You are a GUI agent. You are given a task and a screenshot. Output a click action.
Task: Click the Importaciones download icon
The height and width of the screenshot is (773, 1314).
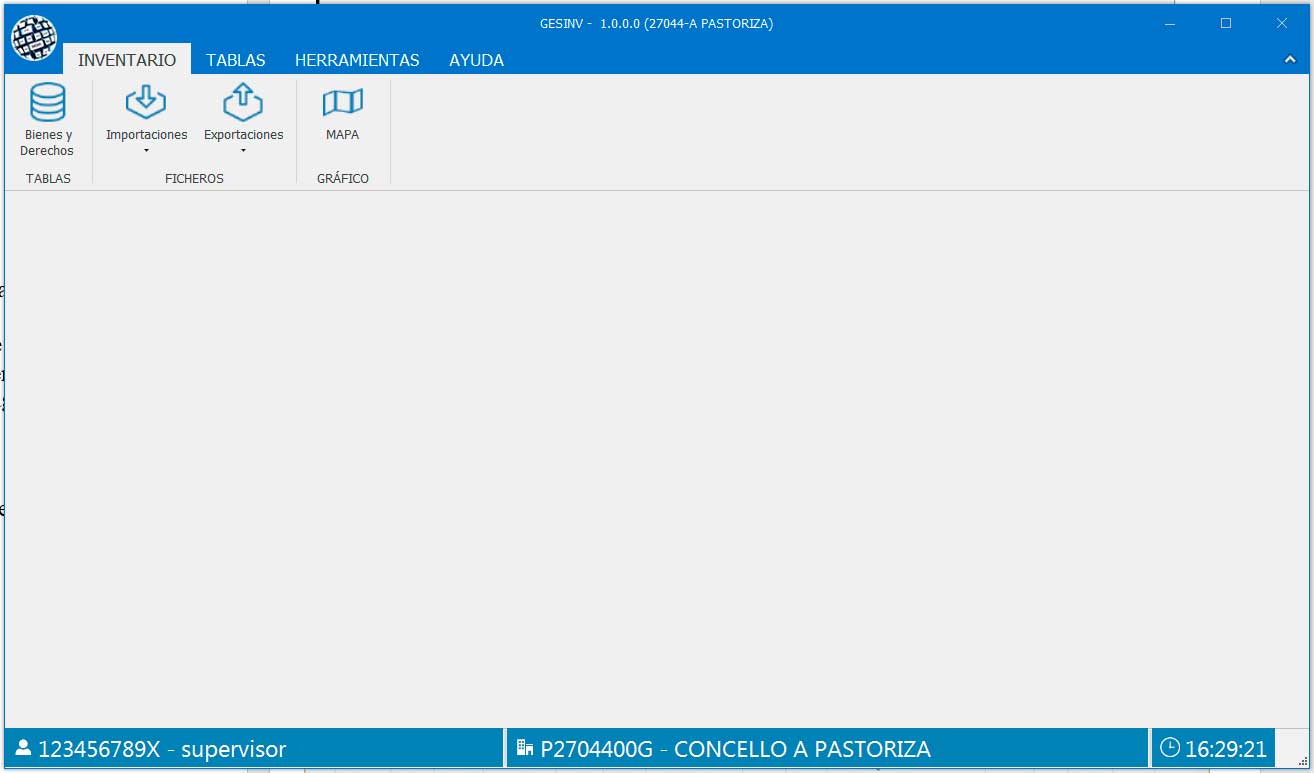click(x=146, y=103)
